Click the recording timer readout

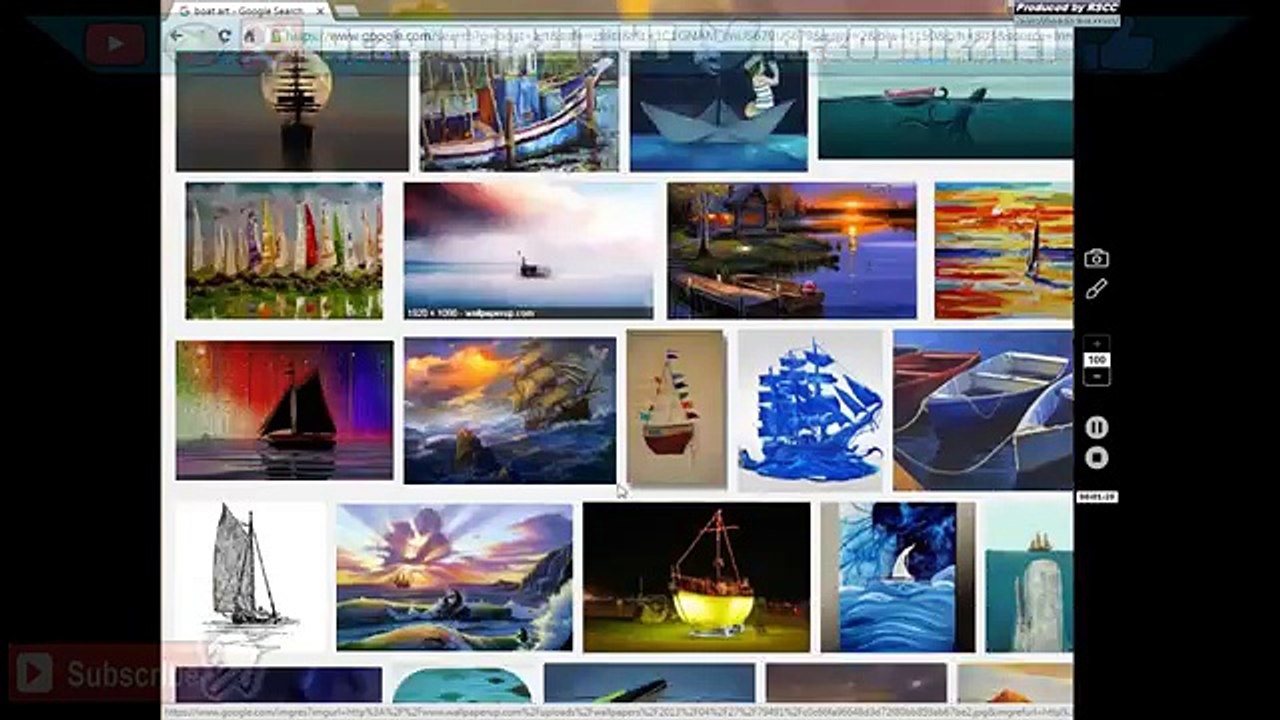click(1097, 497)
